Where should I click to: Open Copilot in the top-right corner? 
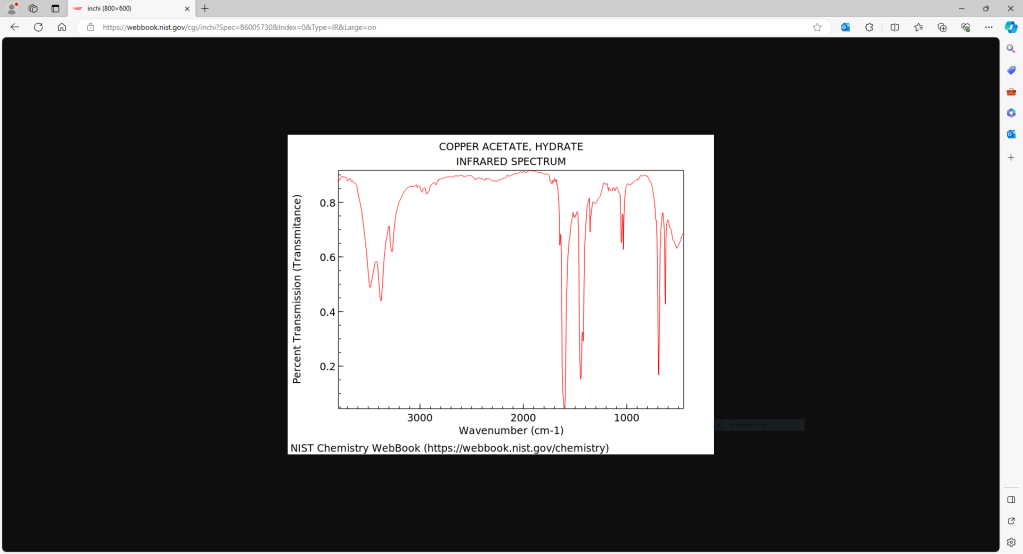[x=1011, y=27]
